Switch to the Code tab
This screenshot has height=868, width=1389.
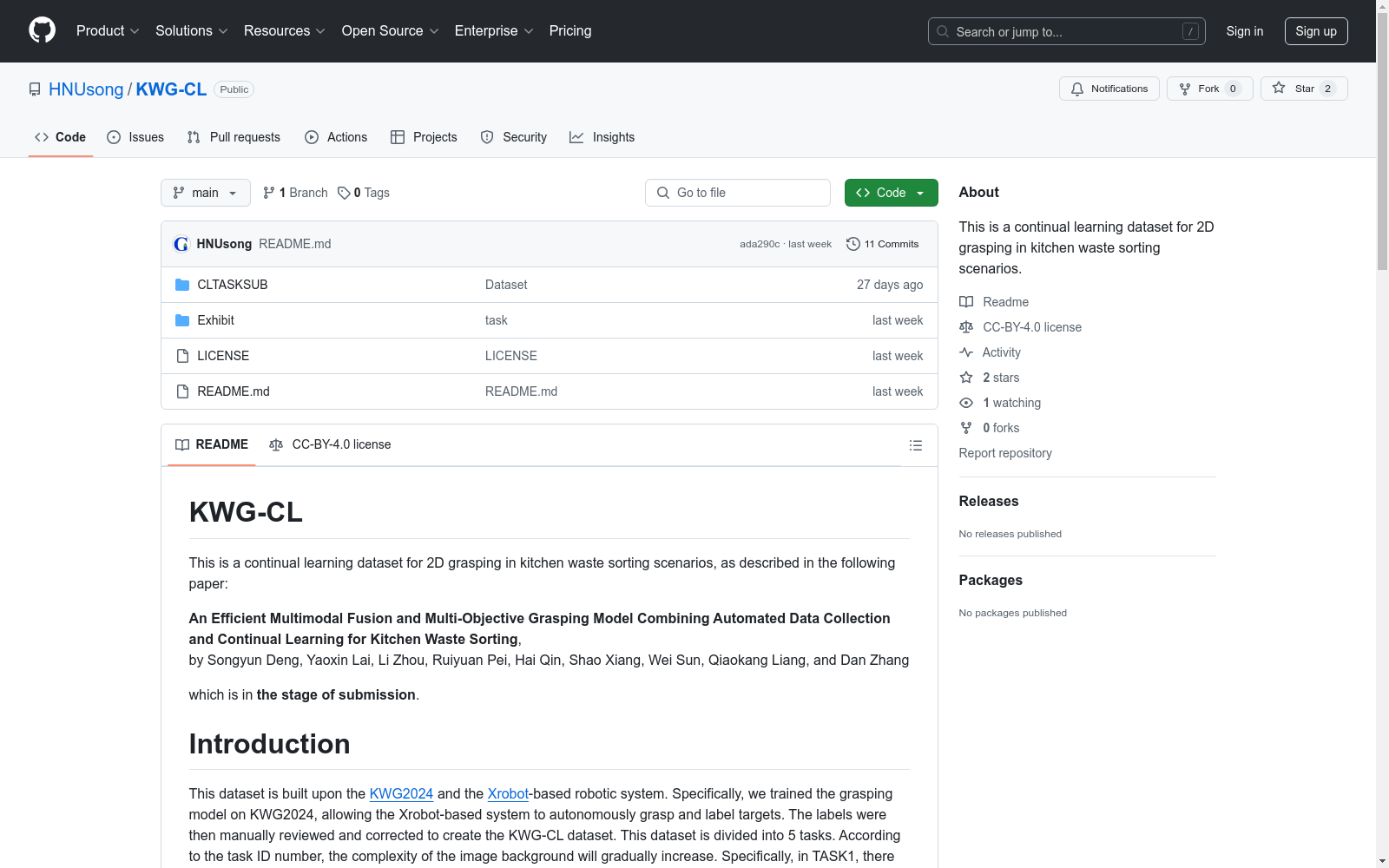click(x=61, y=137)
